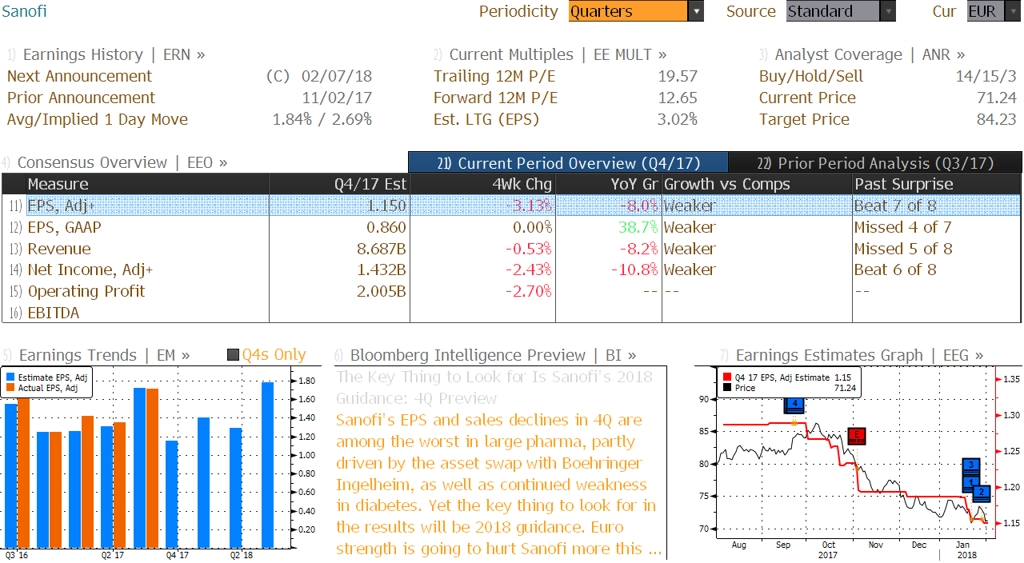Click the Standard source field

pyautogui.click(x=833, y=11)
